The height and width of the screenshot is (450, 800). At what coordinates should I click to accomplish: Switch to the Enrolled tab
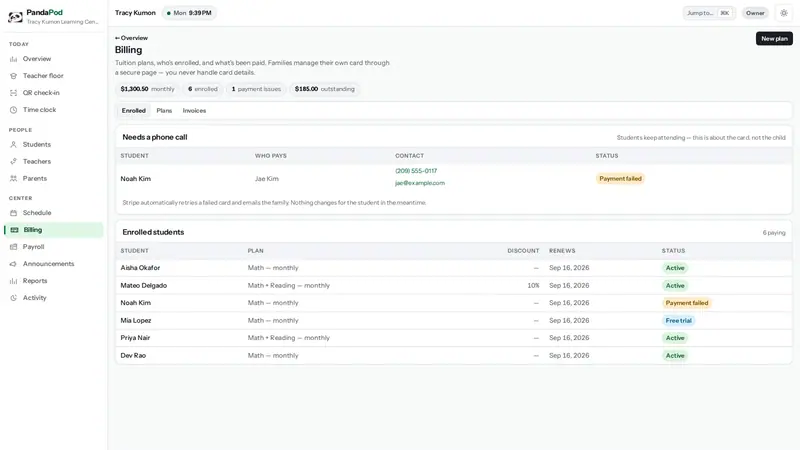(x=134, y=111)
